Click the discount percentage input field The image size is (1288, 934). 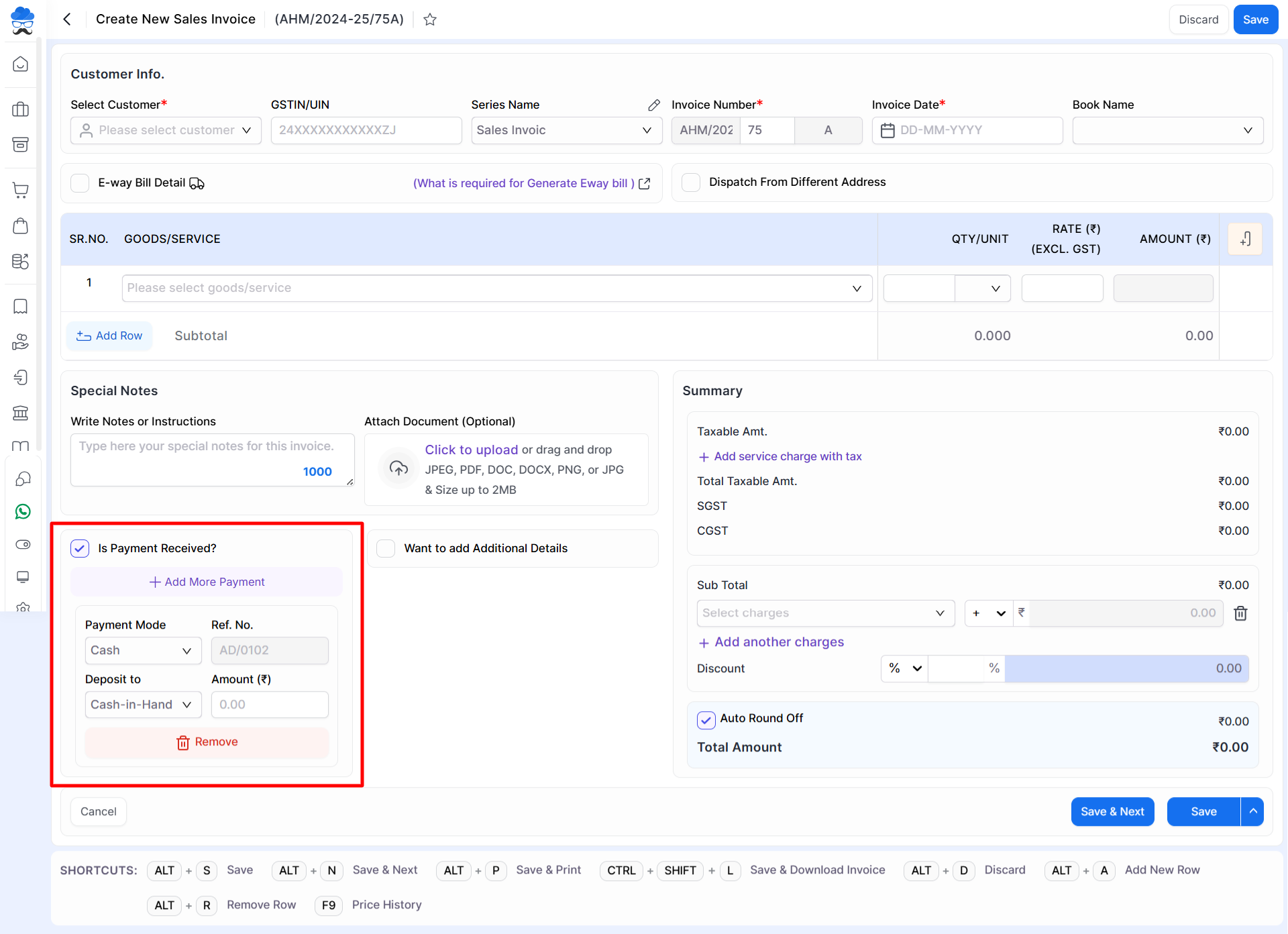point(957,668)
